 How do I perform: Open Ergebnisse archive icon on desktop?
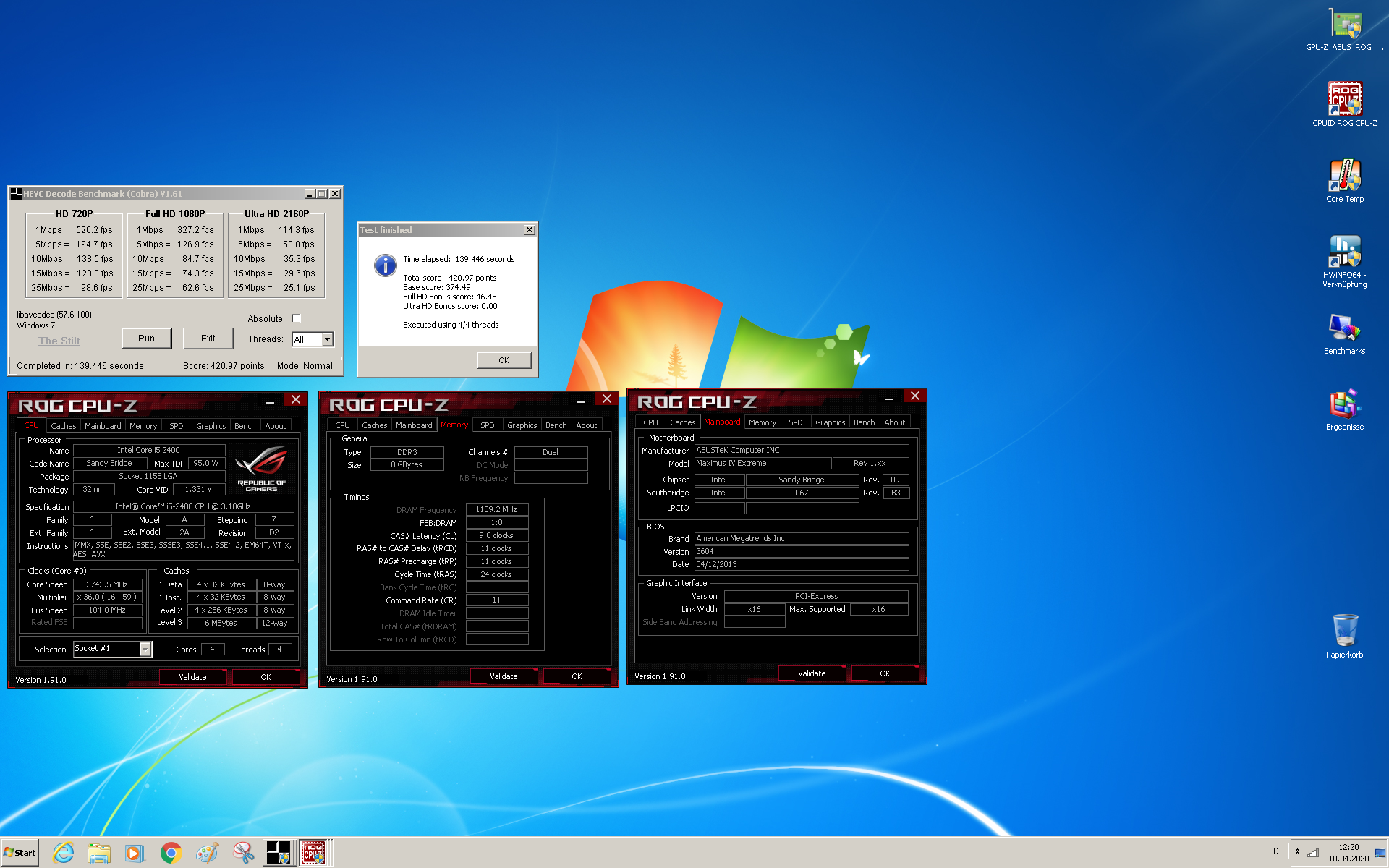1344,409
